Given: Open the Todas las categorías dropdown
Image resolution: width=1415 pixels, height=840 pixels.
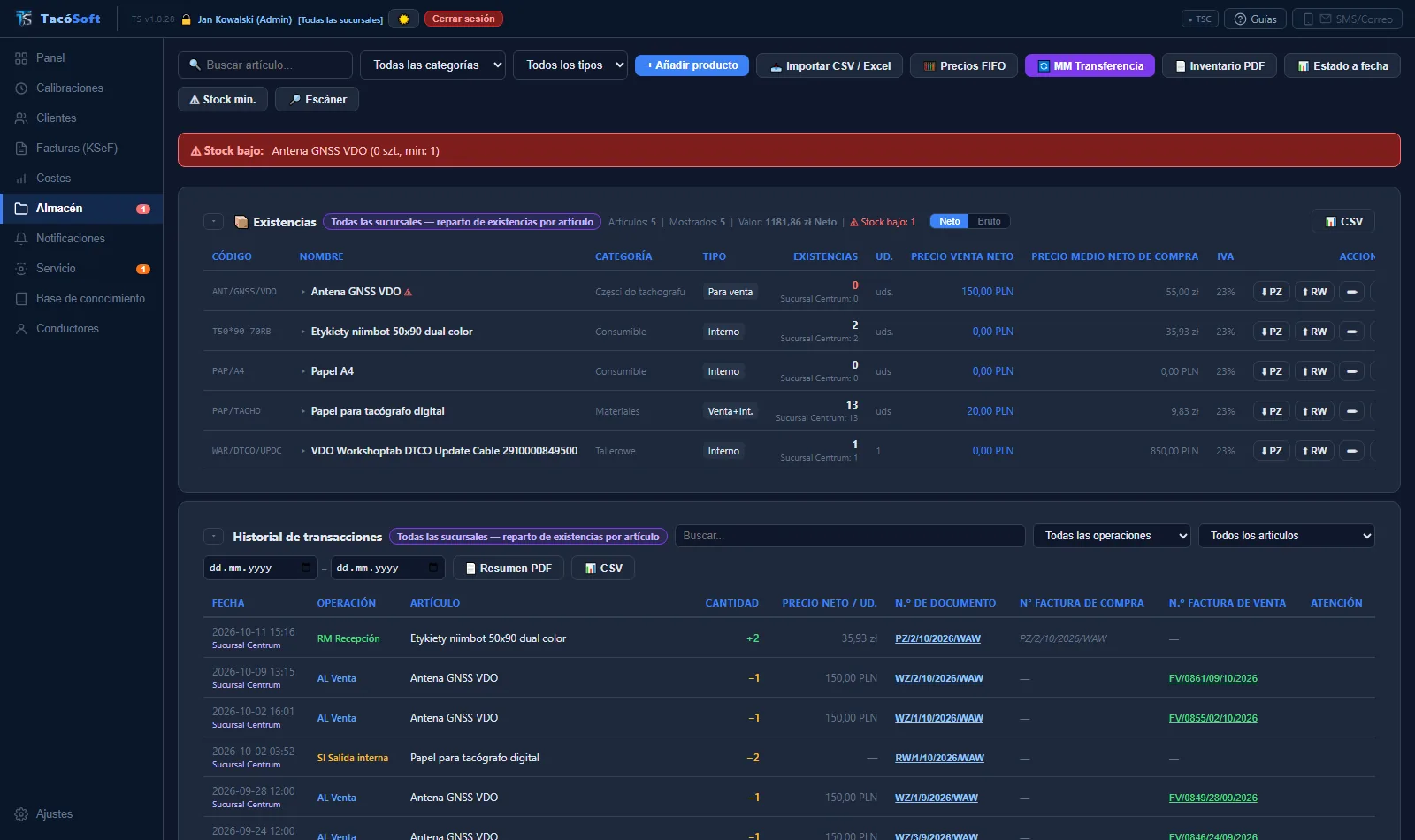Looking at the screenshot, I should [432, 65].
